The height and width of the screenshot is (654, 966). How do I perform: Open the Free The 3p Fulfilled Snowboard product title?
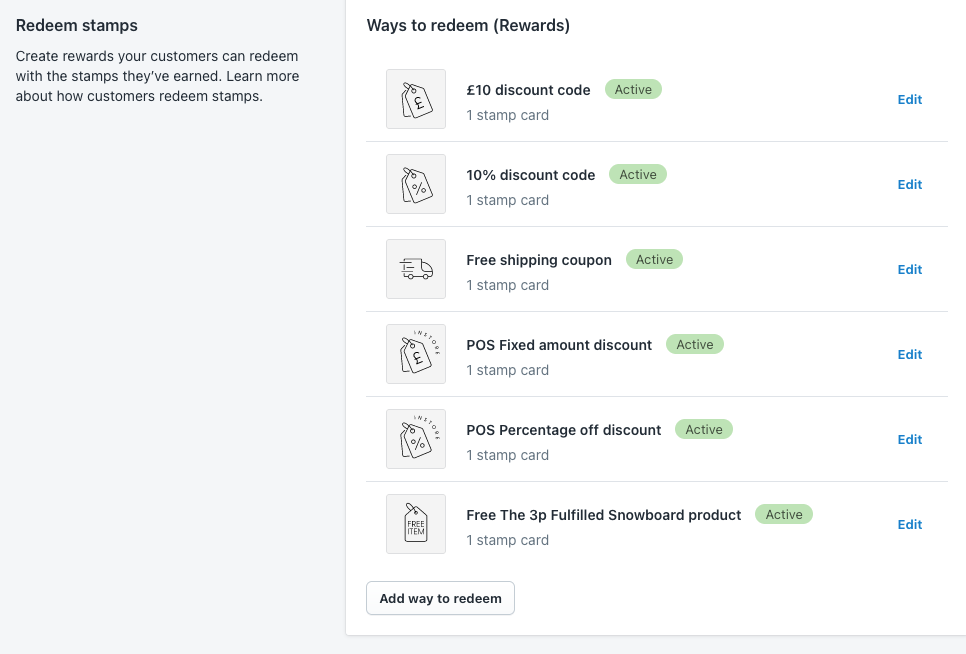coord(603,515)
